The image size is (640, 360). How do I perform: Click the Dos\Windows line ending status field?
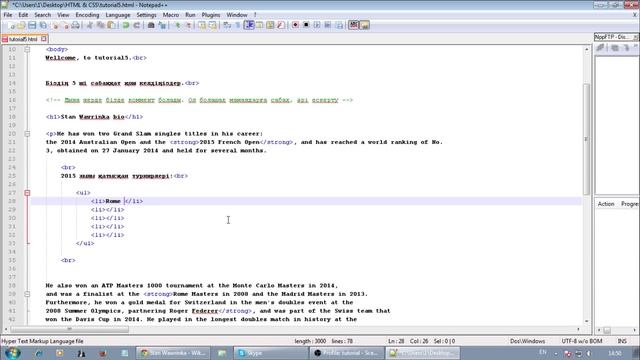527,341
